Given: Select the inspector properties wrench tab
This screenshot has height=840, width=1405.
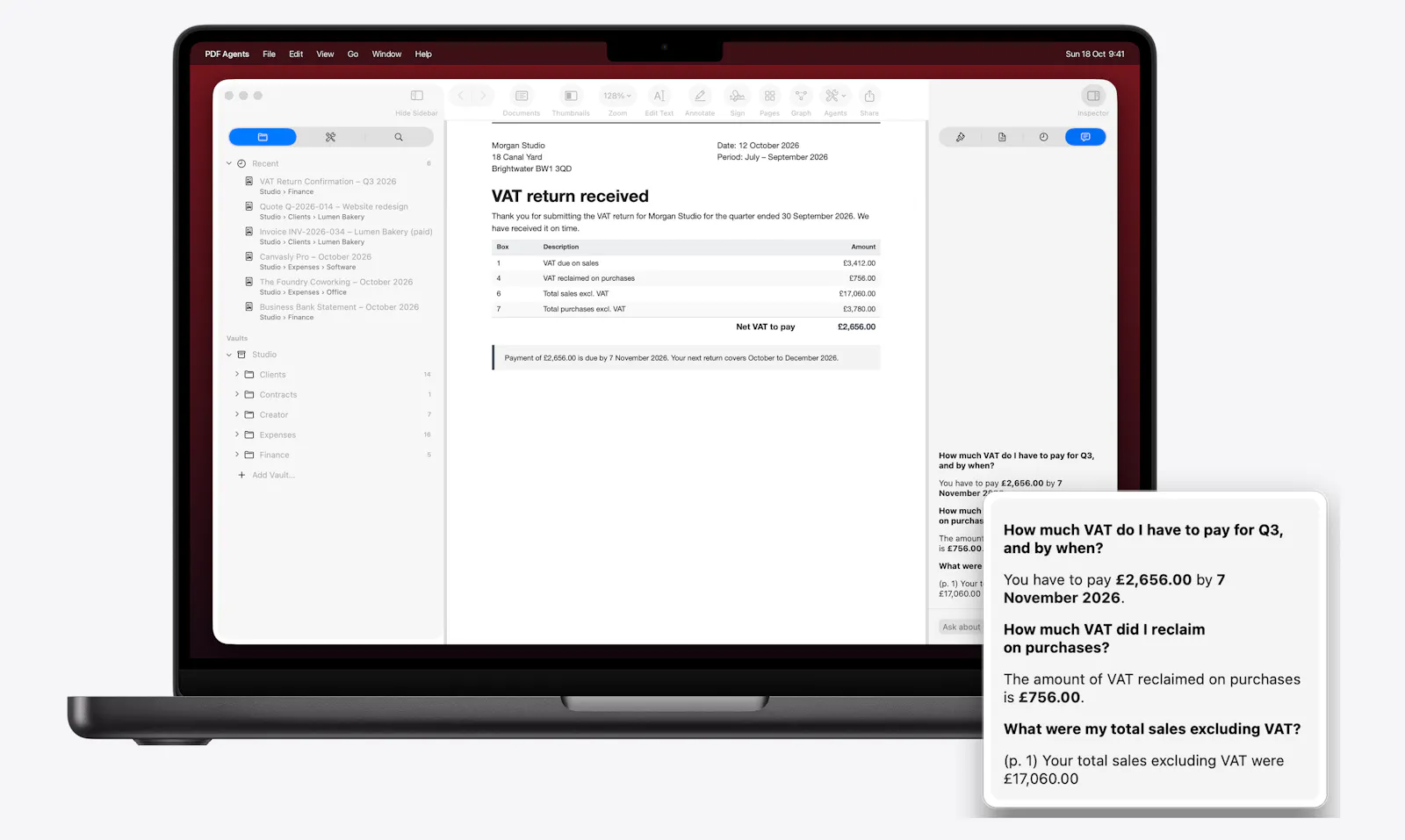Looking at the screenshot, I should (x=961, y=137).
